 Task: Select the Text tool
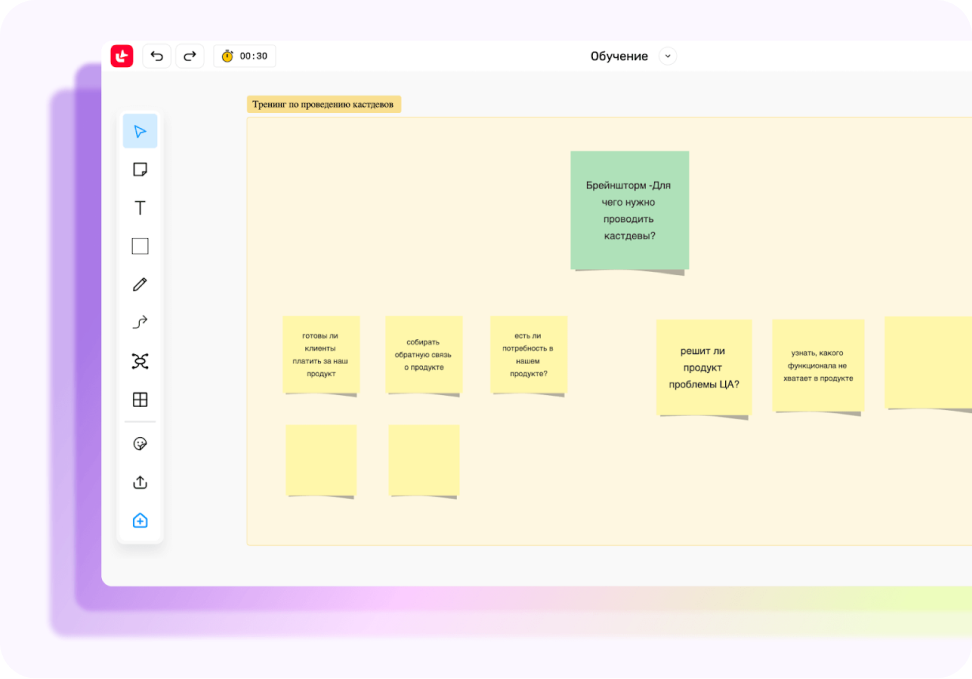[140, 208]
